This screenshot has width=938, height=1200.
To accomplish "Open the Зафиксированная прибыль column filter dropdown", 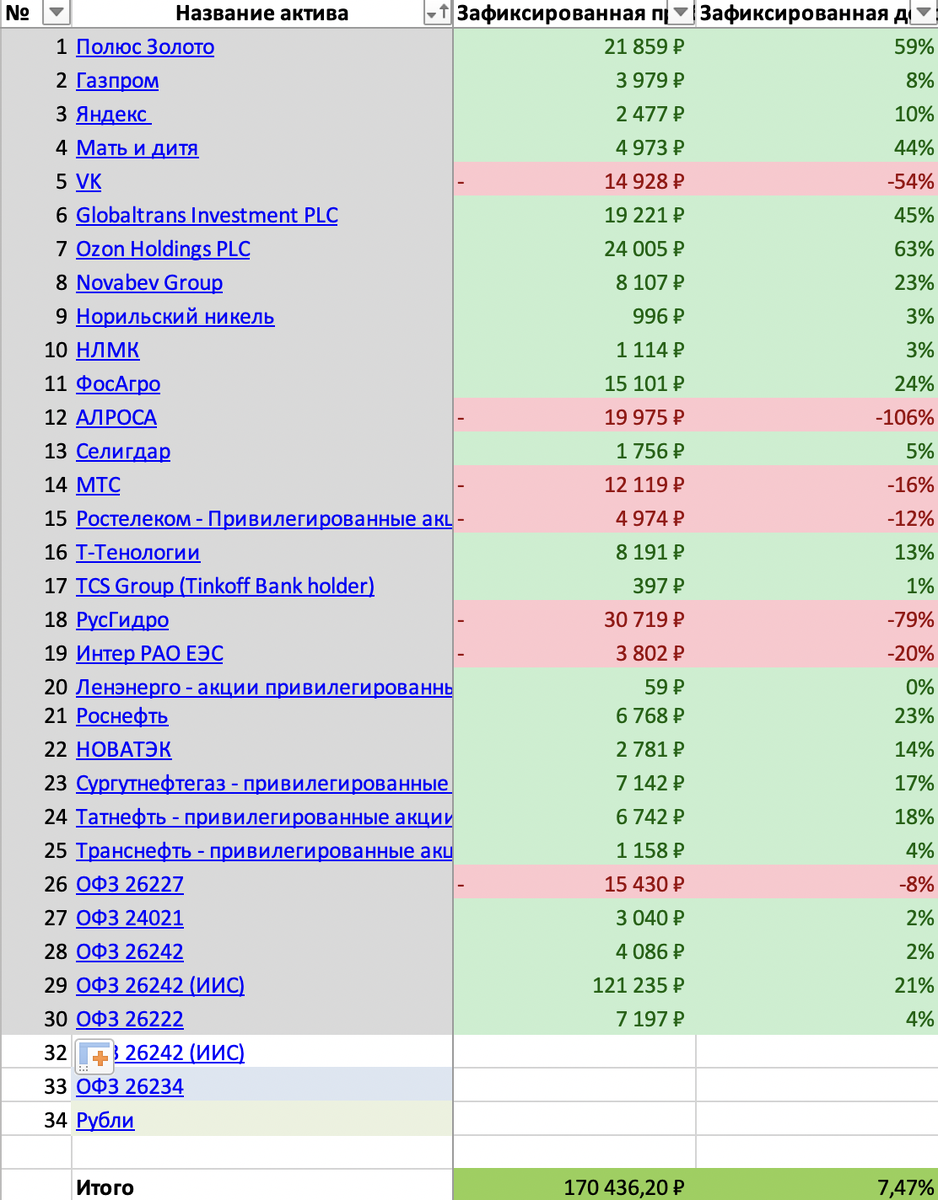I will 681,13.
